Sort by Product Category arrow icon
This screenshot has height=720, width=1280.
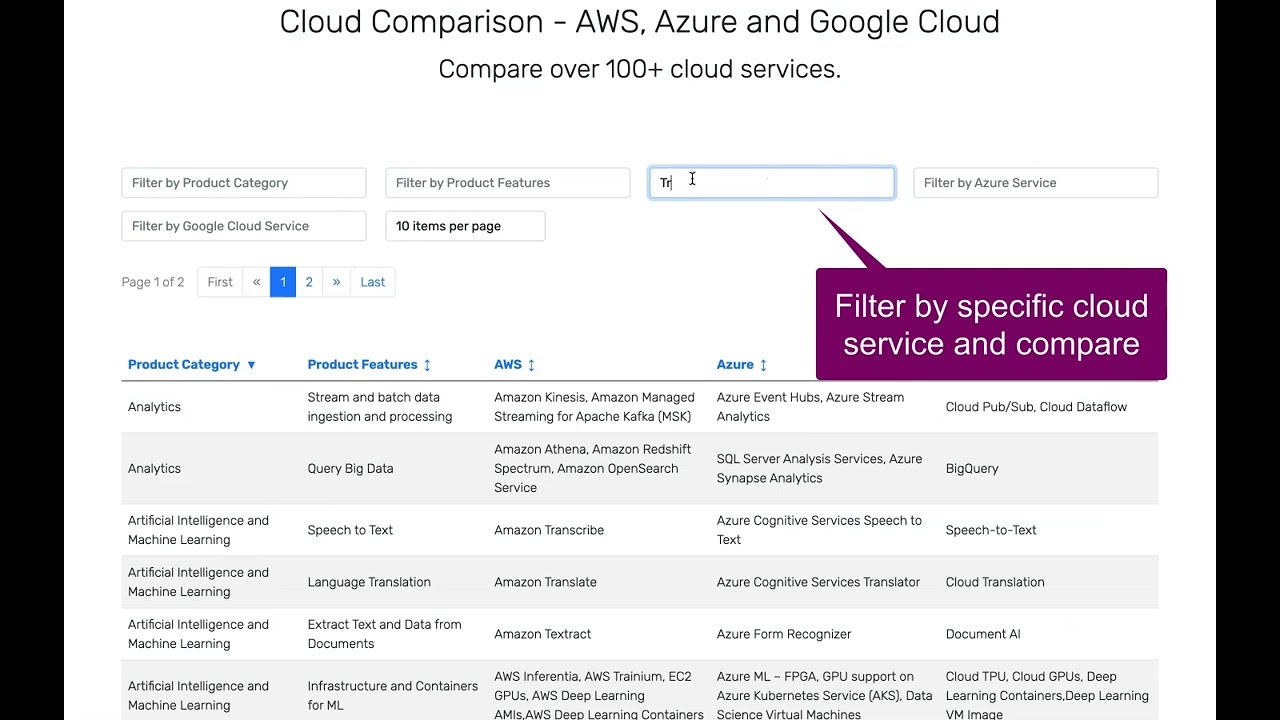(251, 365)
